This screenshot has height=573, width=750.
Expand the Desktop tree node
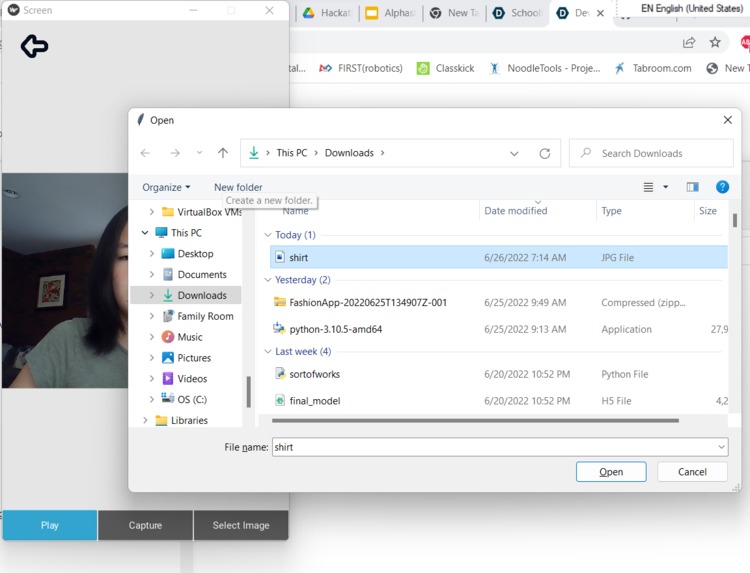click(152, 253)
